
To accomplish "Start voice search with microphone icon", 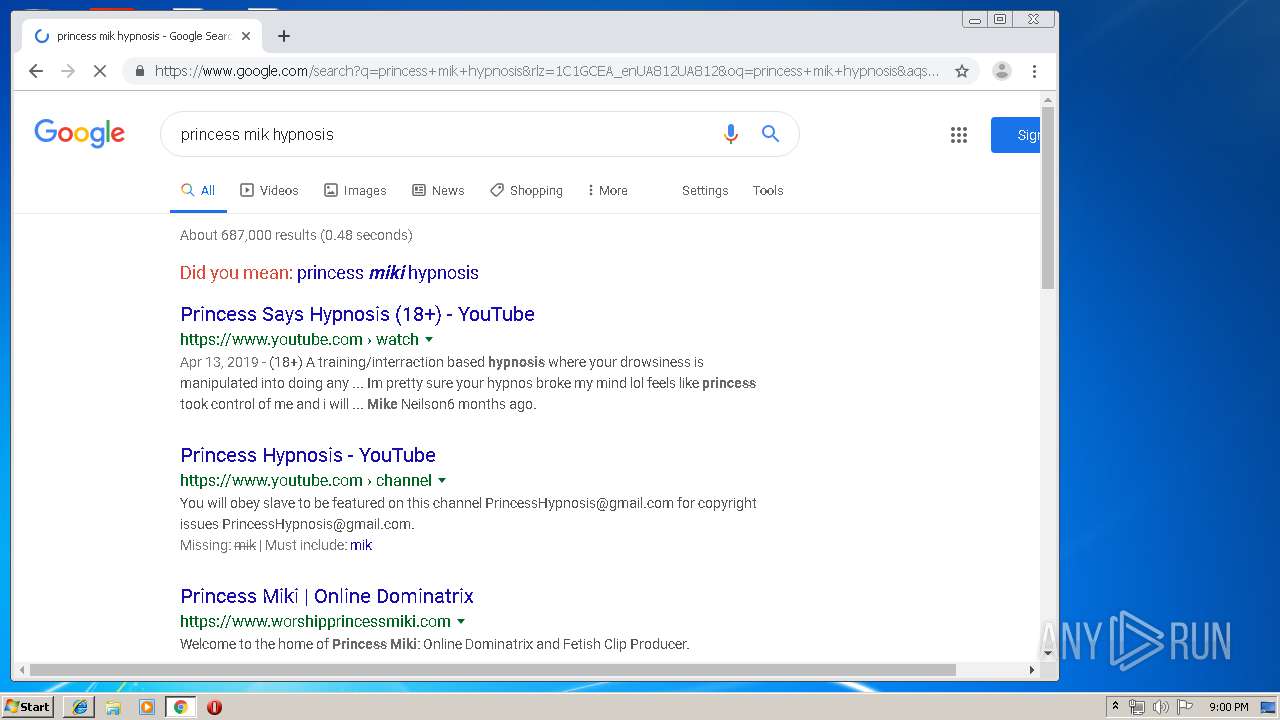I will click(x=731, y=134).
